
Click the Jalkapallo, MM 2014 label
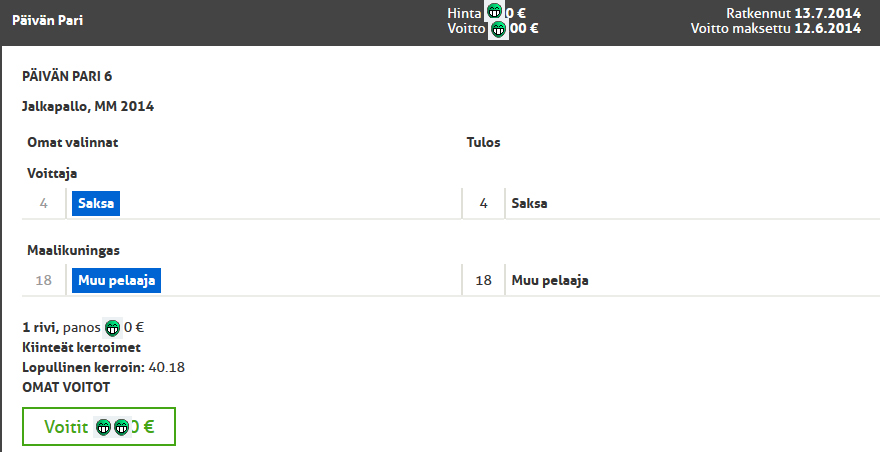point(88,106)
